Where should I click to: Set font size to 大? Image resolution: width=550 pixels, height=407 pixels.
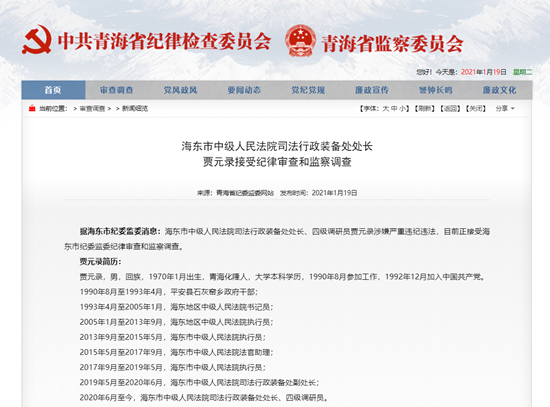click(386, 109)
